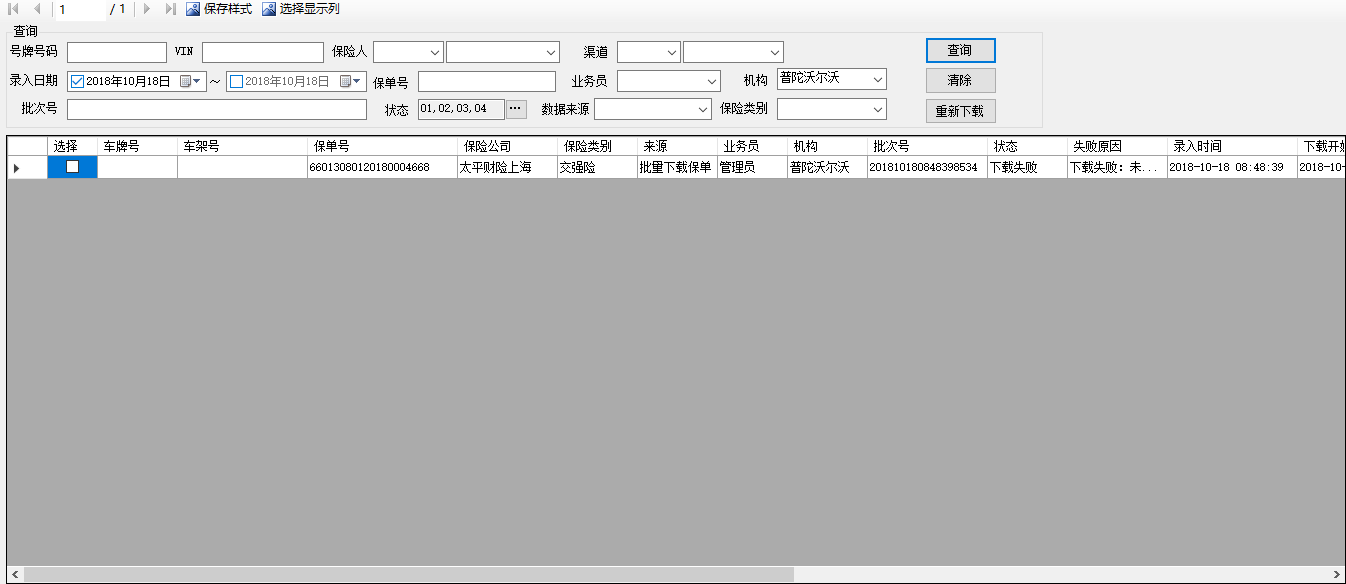
Task: Select 2018-10-18 08:48:39 time cell
Action: tap(1233, 167)
